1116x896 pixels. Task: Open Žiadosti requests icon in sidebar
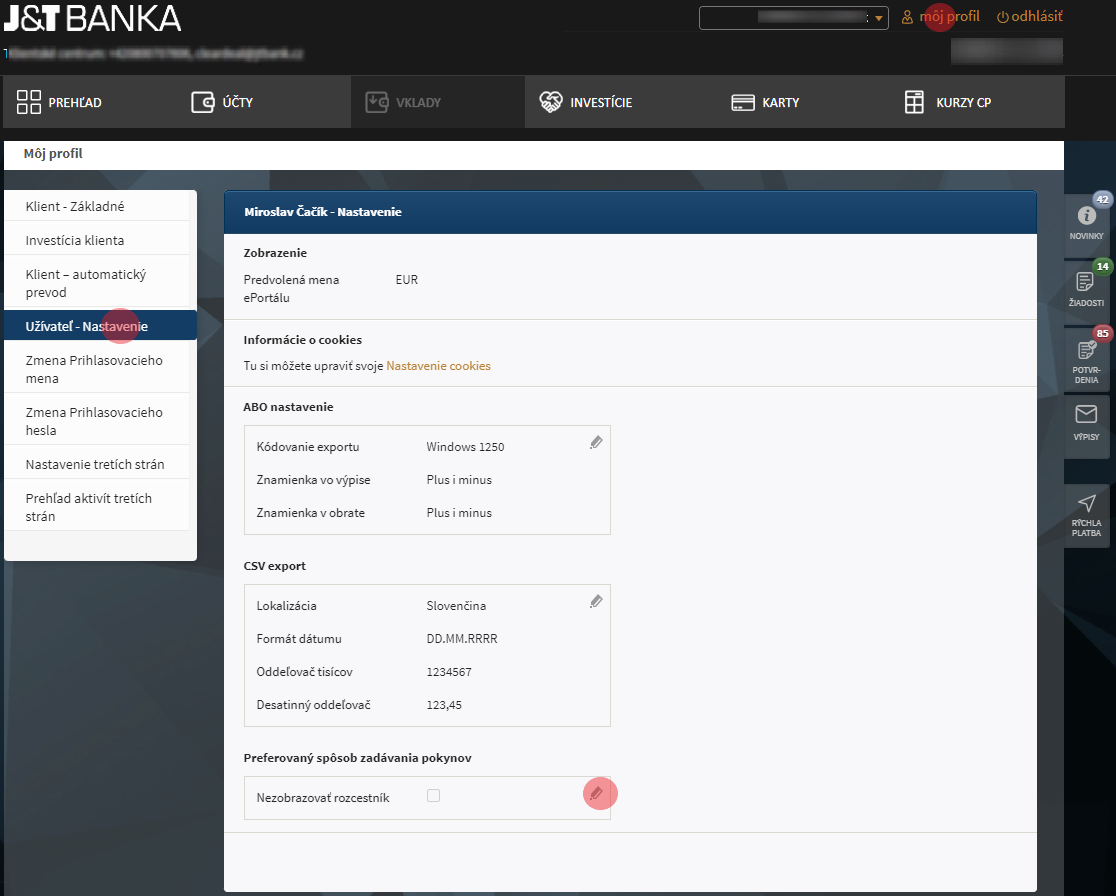tap(1086, 282)
